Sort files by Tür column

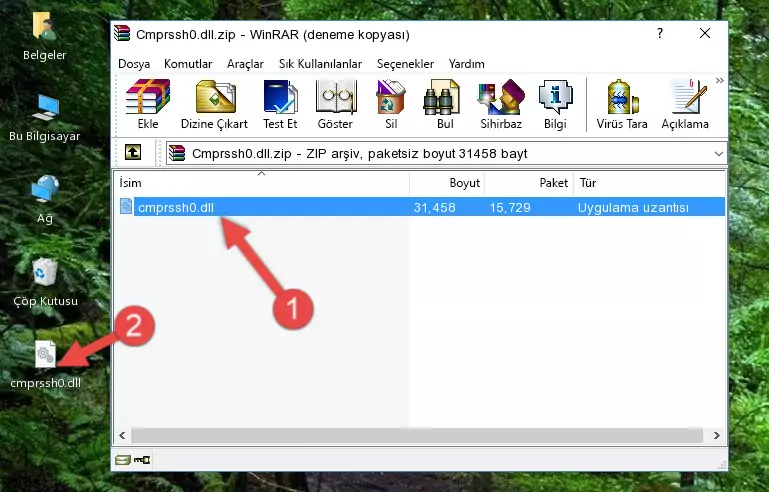pos(649,183)
